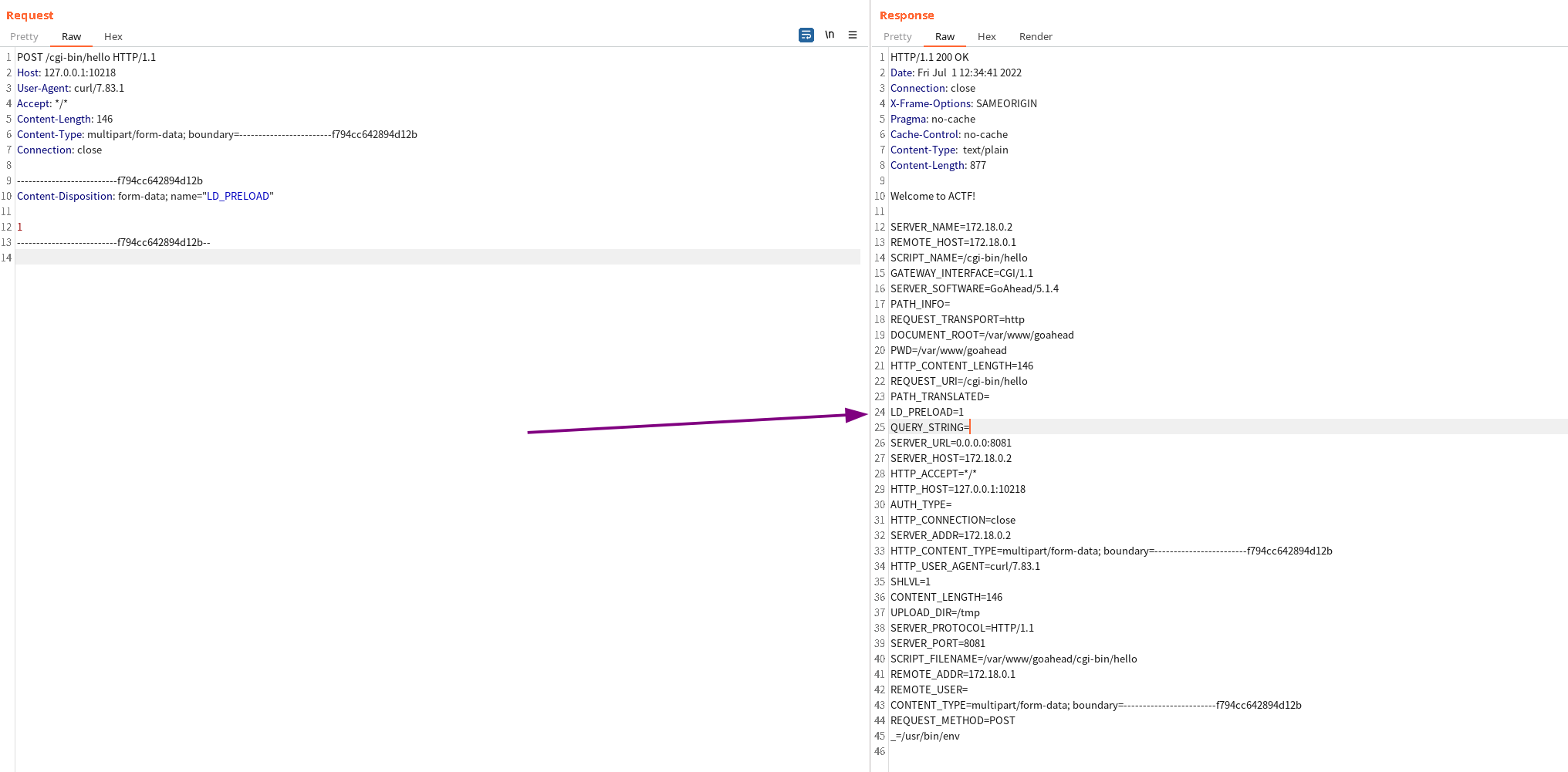
Task: Click the 'GATEWAY_INTERFACE=CGI/1.1' line
Action: pyautogui.click(x=961, y=273)
